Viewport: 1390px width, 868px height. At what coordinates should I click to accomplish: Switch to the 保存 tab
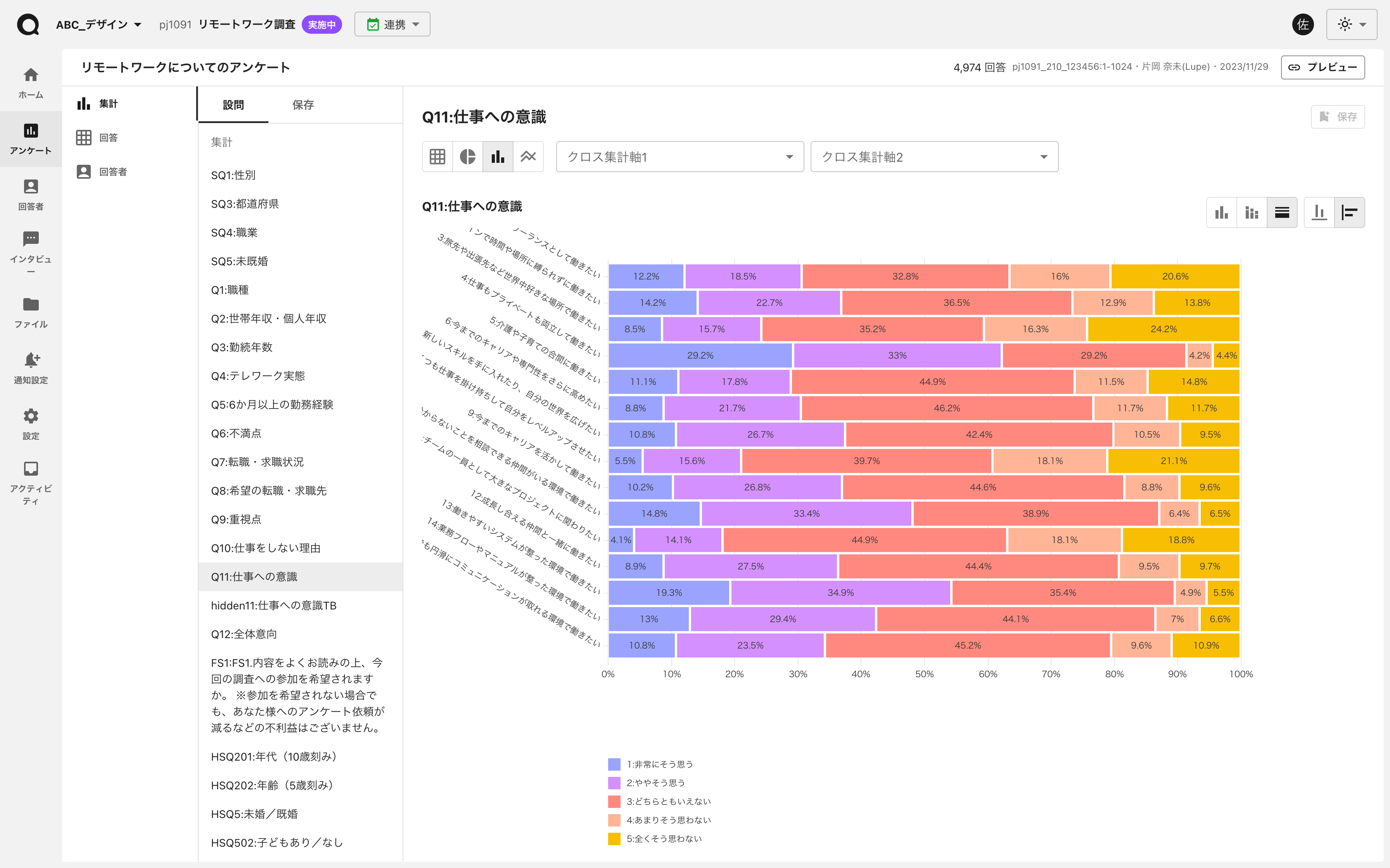click(x=303, y=105)
